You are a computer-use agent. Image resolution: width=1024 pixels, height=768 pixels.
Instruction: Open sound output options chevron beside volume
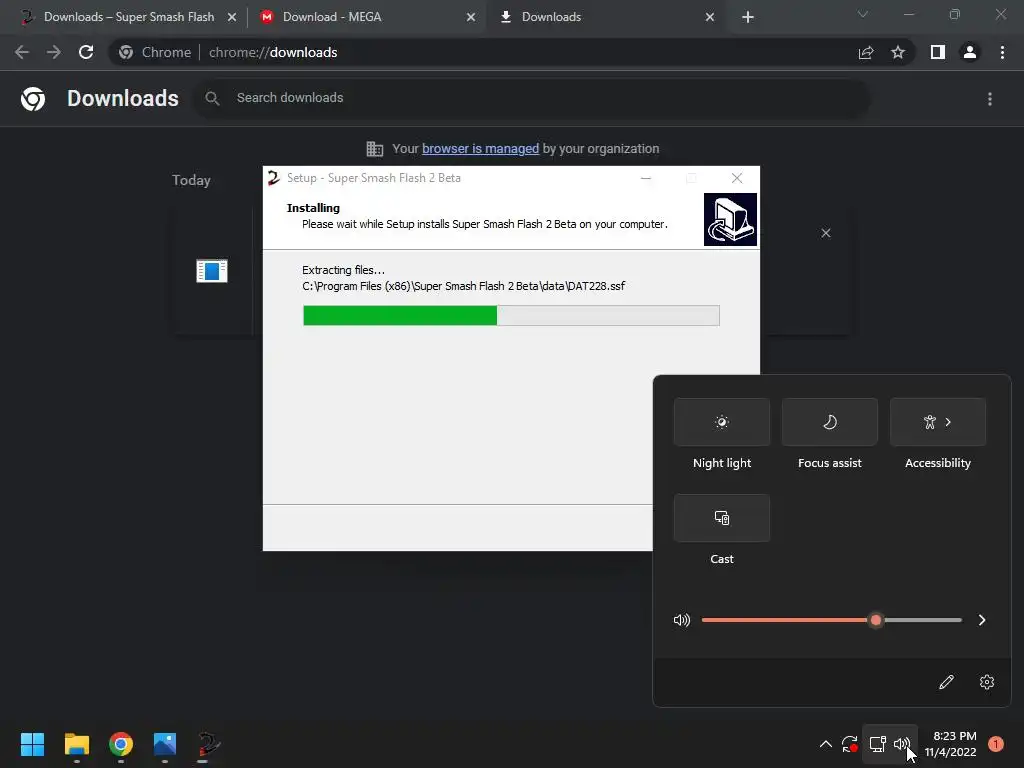pyautogui.click(x=982, y=620)
